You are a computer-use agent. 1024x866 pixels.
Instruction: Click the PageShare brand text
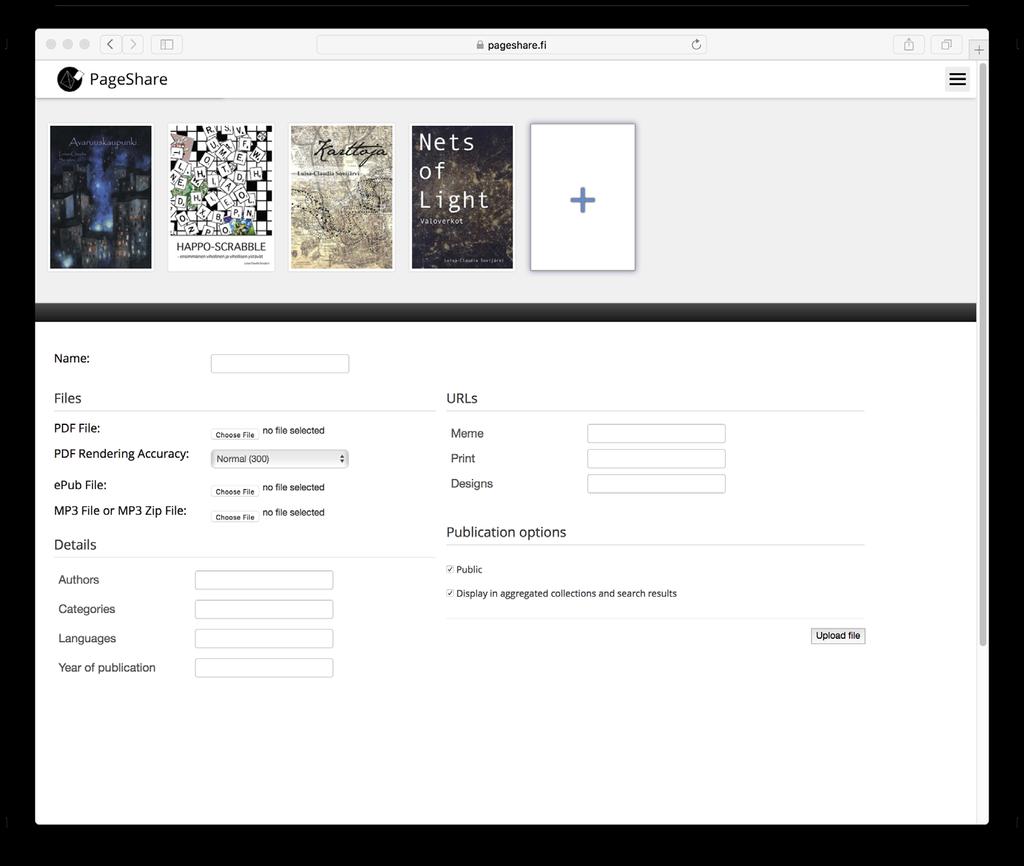click(128, 79)
